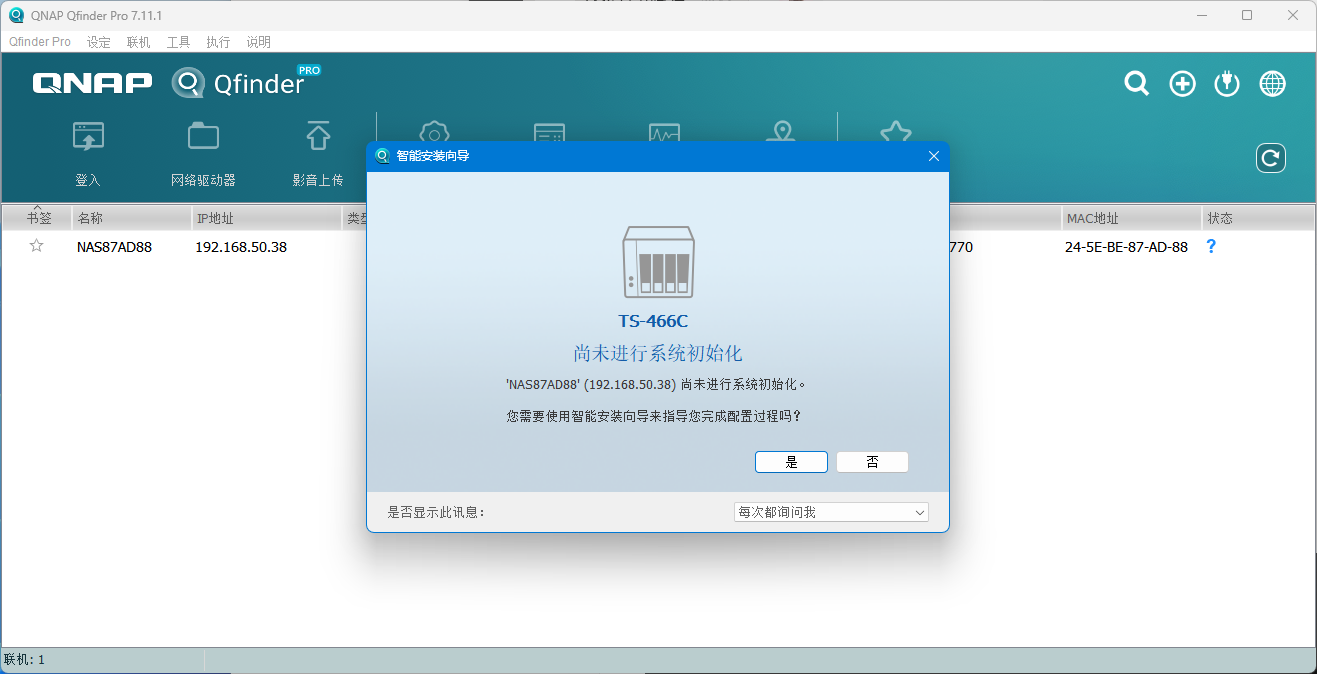Click IP address 192.168.50.38 cell
This screenshot has height=674, width=1317.
(x=241, y=247)
